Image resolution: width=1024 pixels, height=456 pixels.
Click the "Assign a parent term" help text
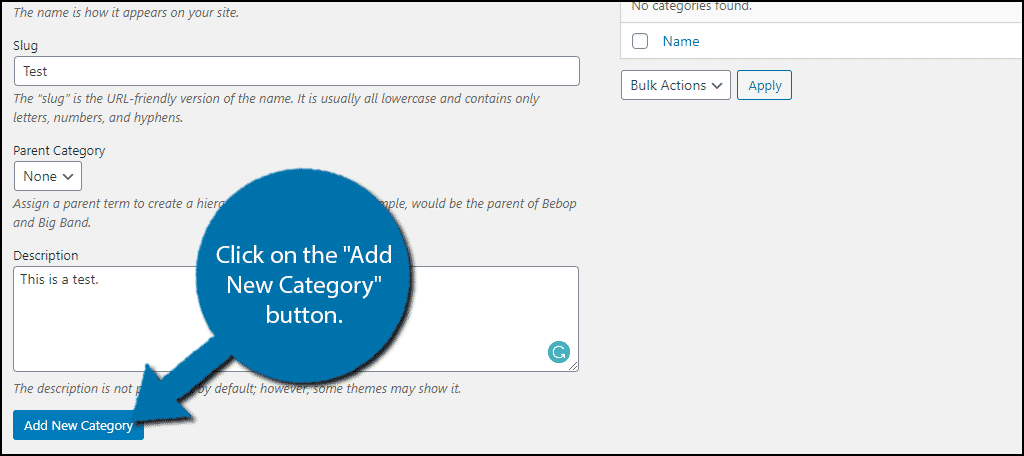(x=295, y=212)
